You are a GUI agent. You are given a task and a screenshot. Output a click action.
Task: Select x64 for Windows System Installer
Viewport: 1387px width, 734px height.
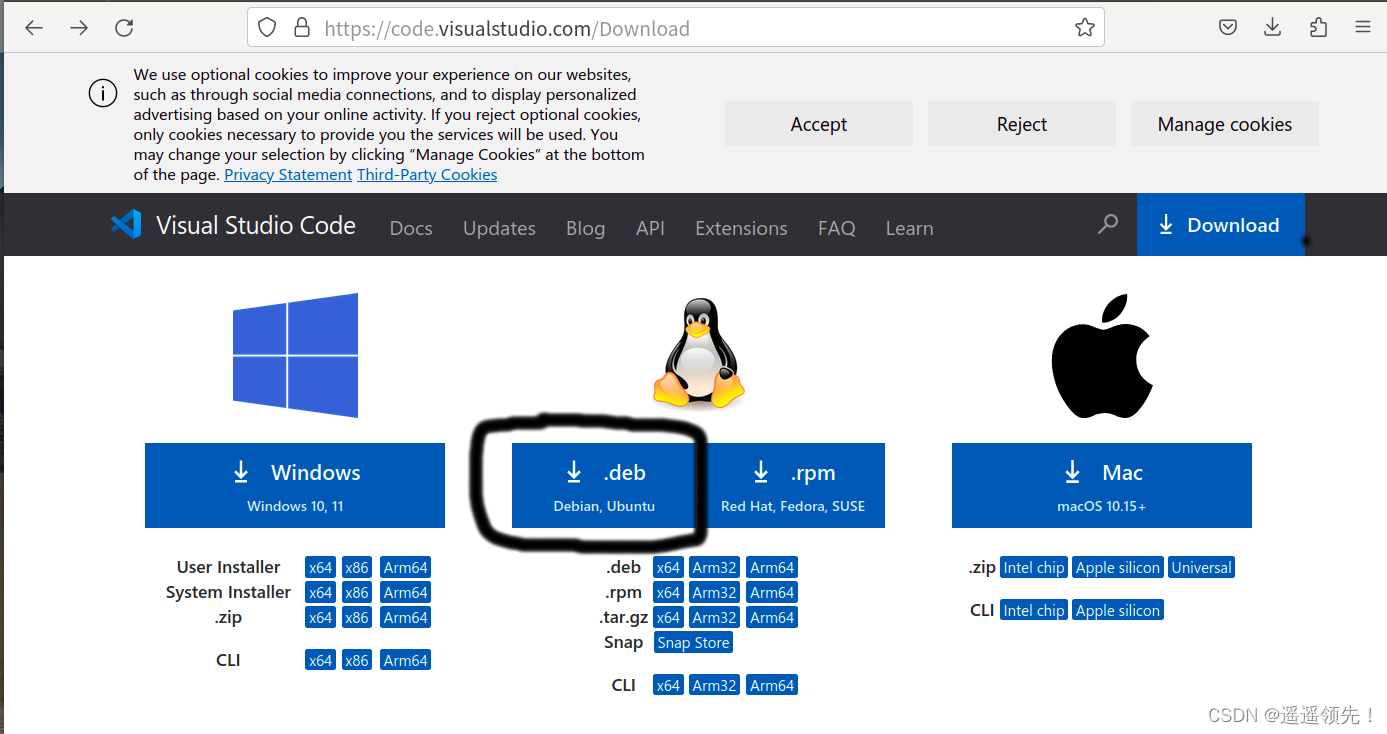click(320, 592)
